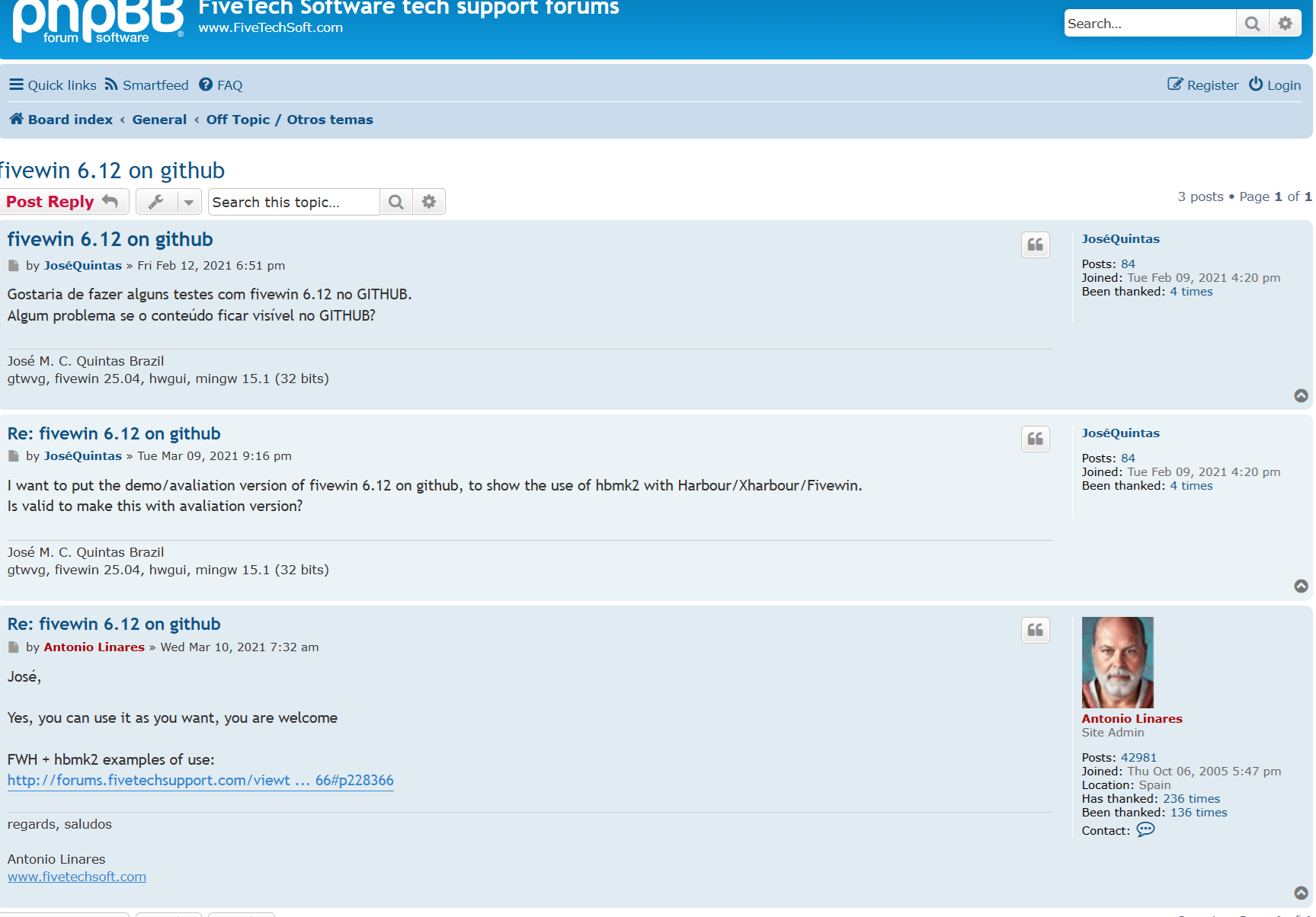Open advanced search gear in header
This screenshot has height=917, width=1316.
pyautogui.click(x=1285, y=24)
